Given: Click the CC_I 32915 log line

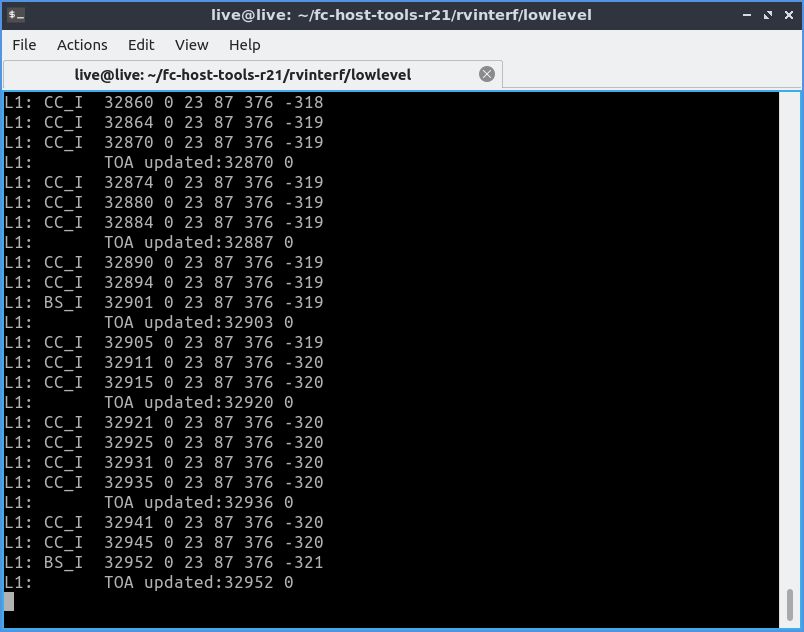Looking at the screenshot, I should 164,382.
